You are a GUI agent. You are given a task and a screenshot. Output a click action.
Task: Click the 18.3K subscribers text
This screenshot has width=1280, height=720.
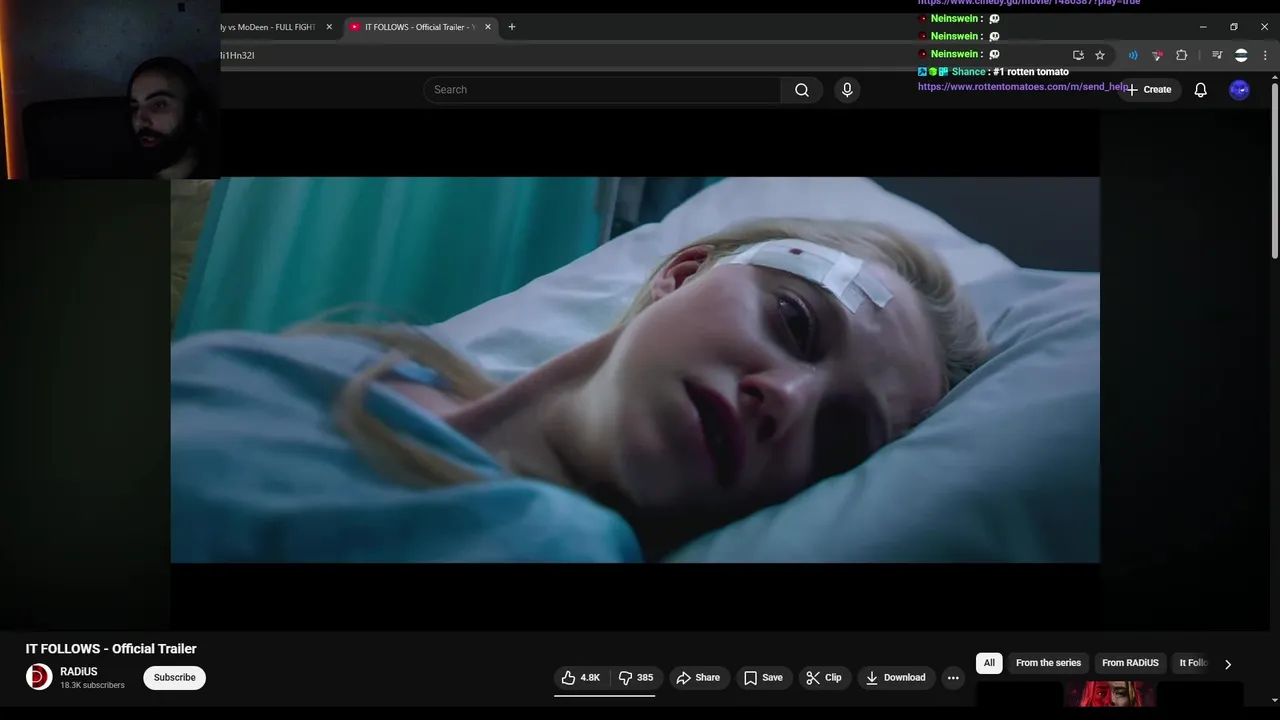coord(92,685)
